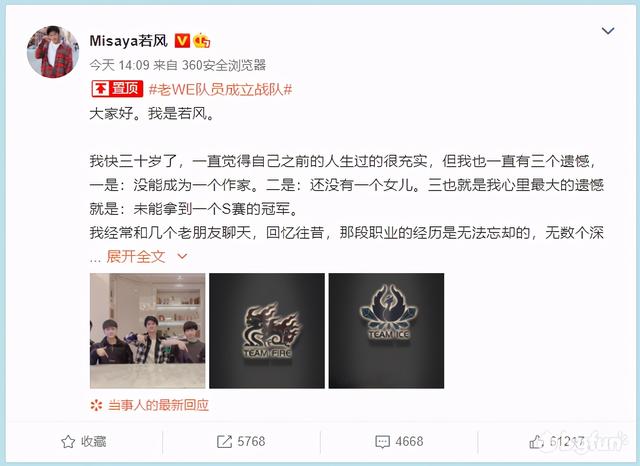Open hashtag #老WE队员成立战队#
The width and height of the screenshot is (640, 466).
pos(220,89)
